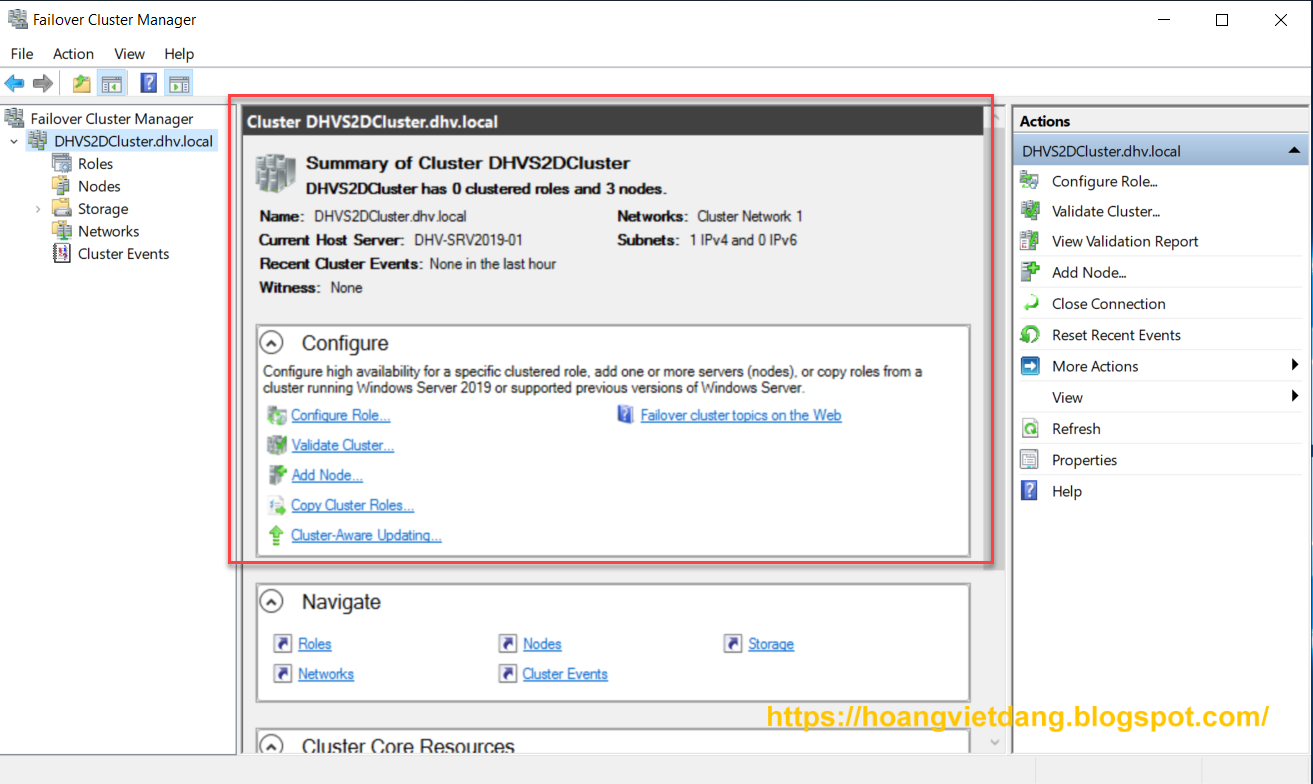Open the Copy Cluster Roles... link
The image size is (1313, 784).
click(x=352, y=505)
